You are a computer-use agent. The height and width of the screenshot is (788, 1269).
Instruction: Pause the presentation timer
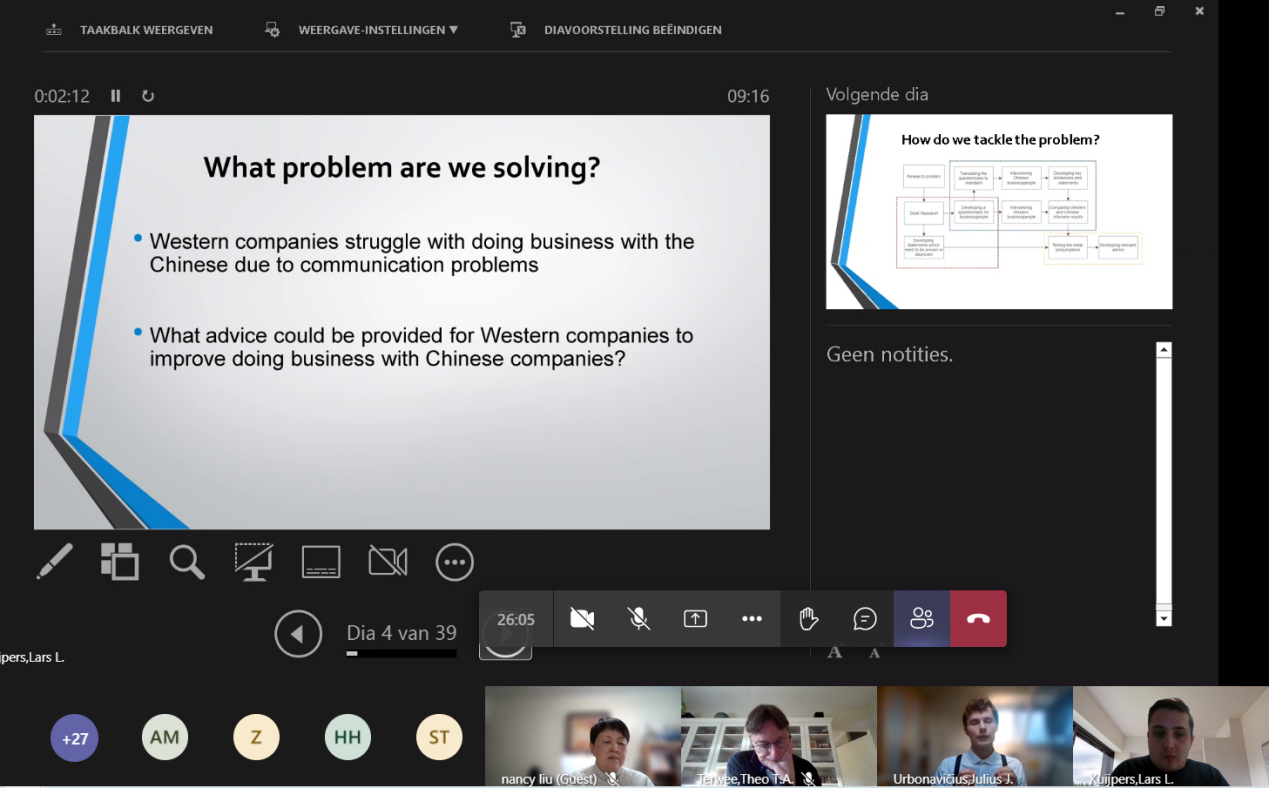coord(116,96)
